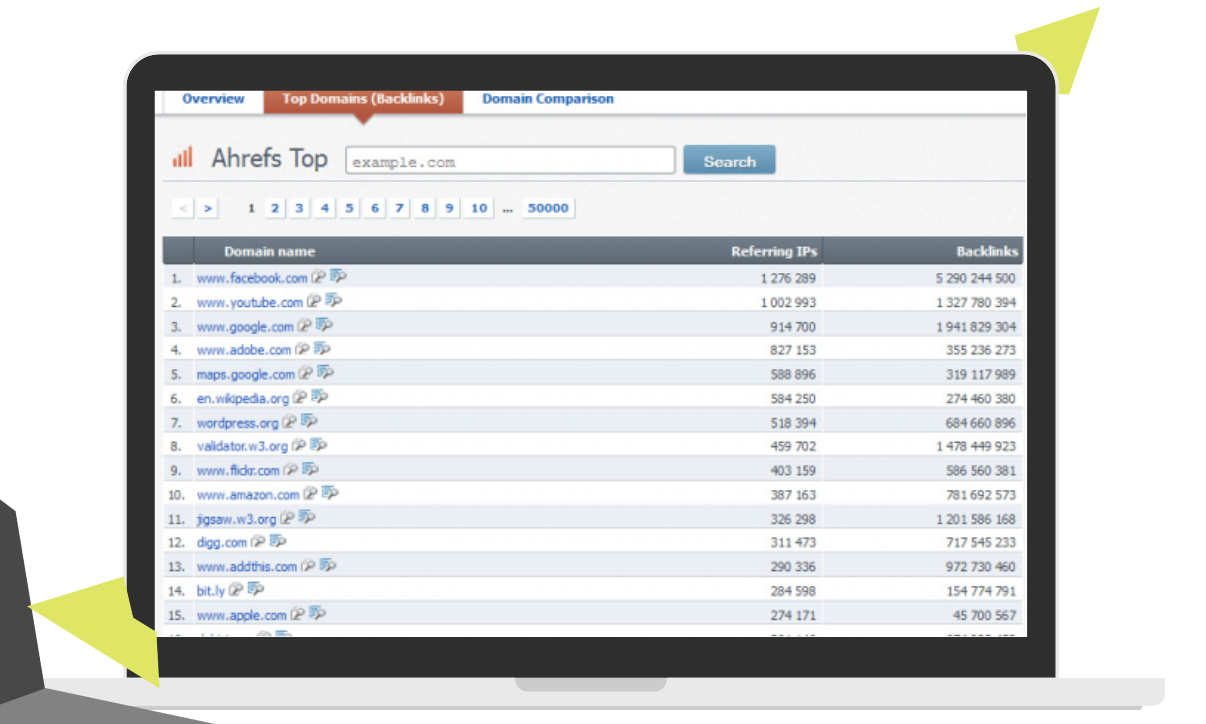This screenshot has width=1206, height=724.
Task: Click the blue list-search icon beside wordpress.org
Action: coord(310,421)
